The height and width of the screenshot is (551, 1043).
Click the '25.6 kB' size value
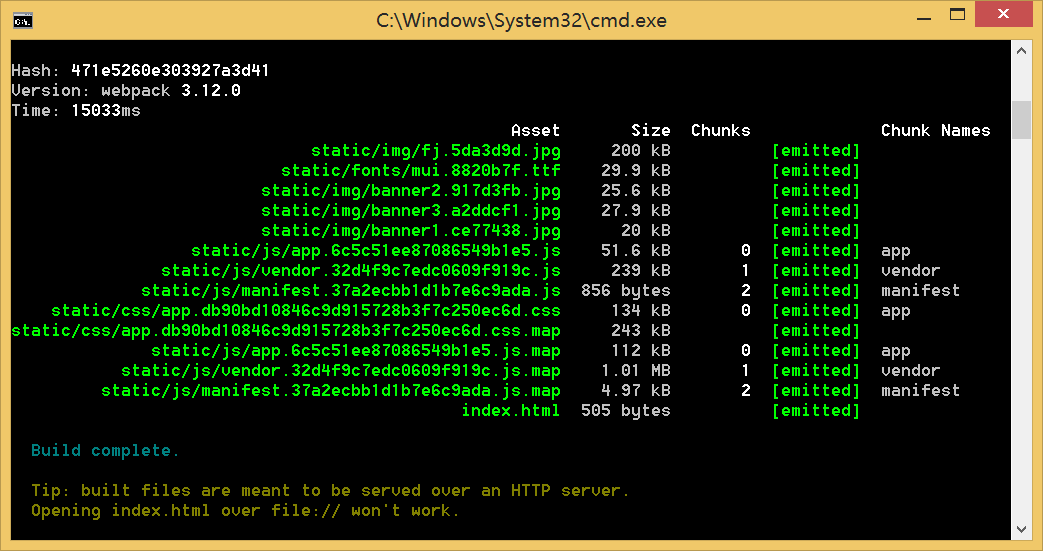pyautogui.click(x=635, y=190)
